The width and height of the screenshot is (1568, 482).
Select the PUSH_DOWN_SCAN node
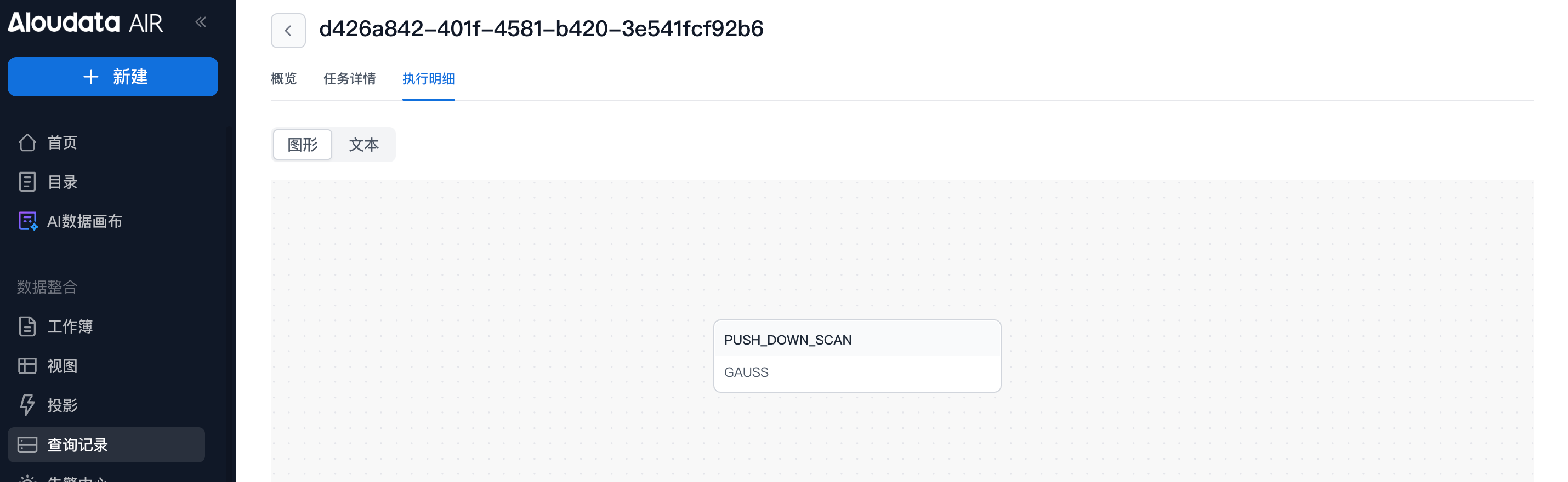[788, 340]
